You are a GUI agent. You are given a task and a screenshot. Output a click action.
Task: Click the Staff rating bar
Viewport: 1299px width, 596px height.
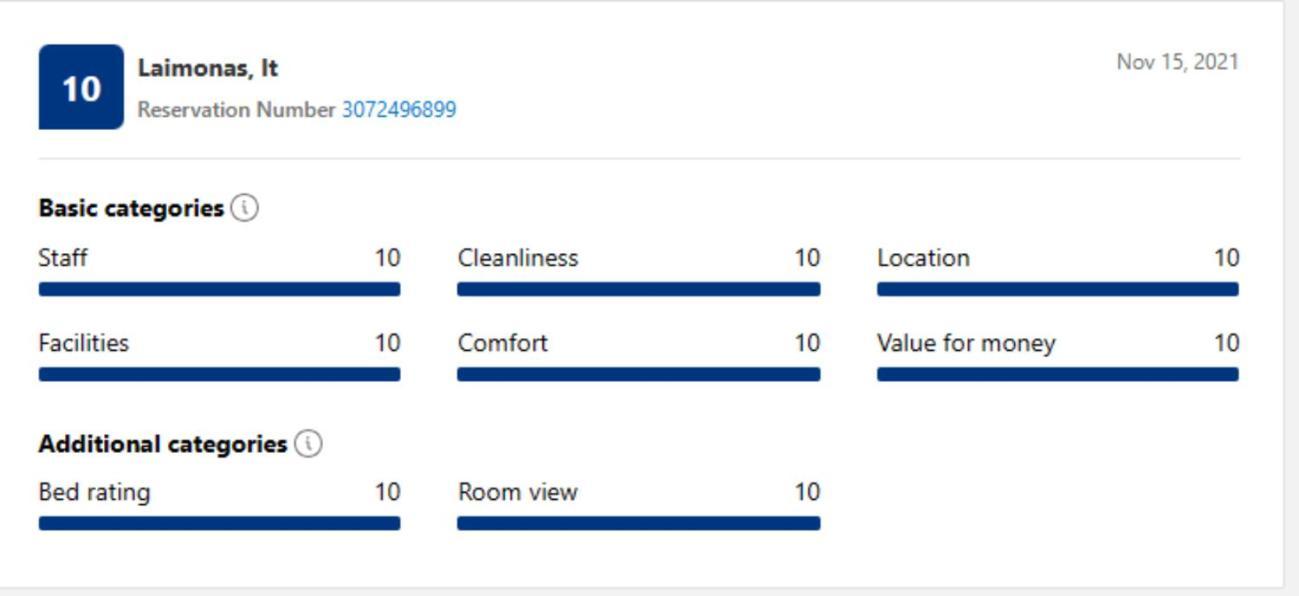click(x=219, y=289)
